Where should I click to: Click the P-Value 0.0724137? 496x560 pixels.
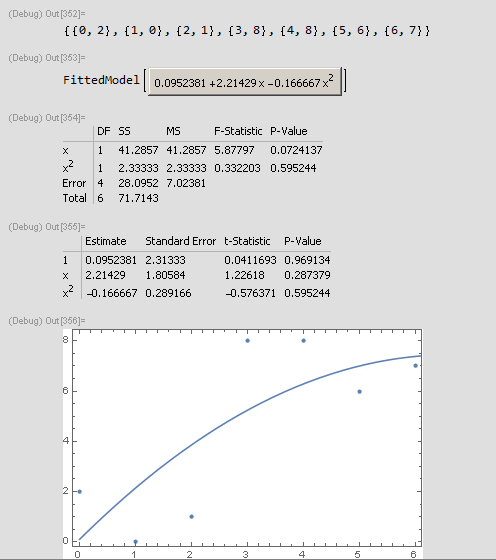[x=296, y=150]
